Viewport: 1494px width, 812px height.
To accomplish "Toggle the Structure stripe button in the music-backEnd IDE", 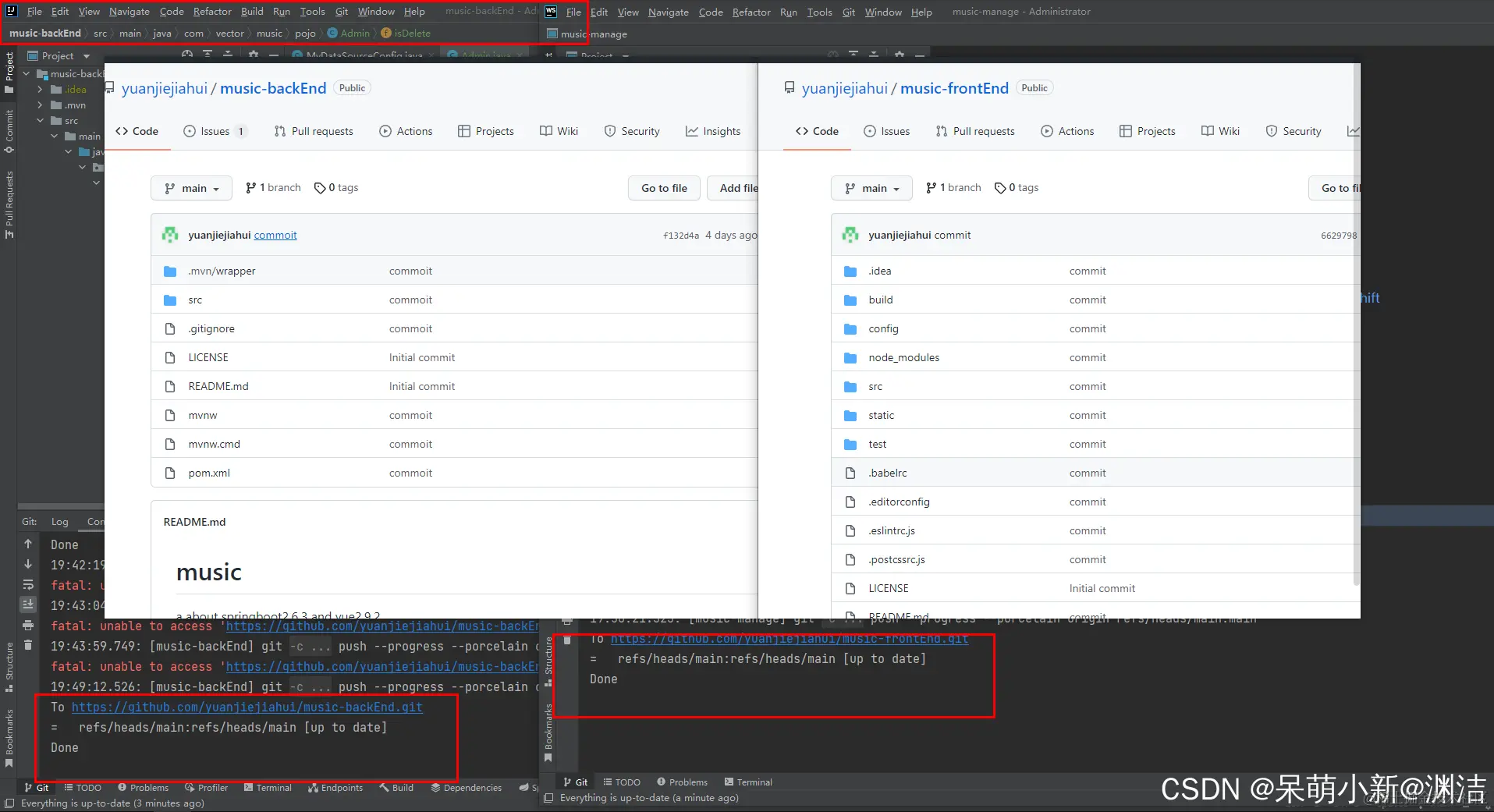I will click(9, 668).
